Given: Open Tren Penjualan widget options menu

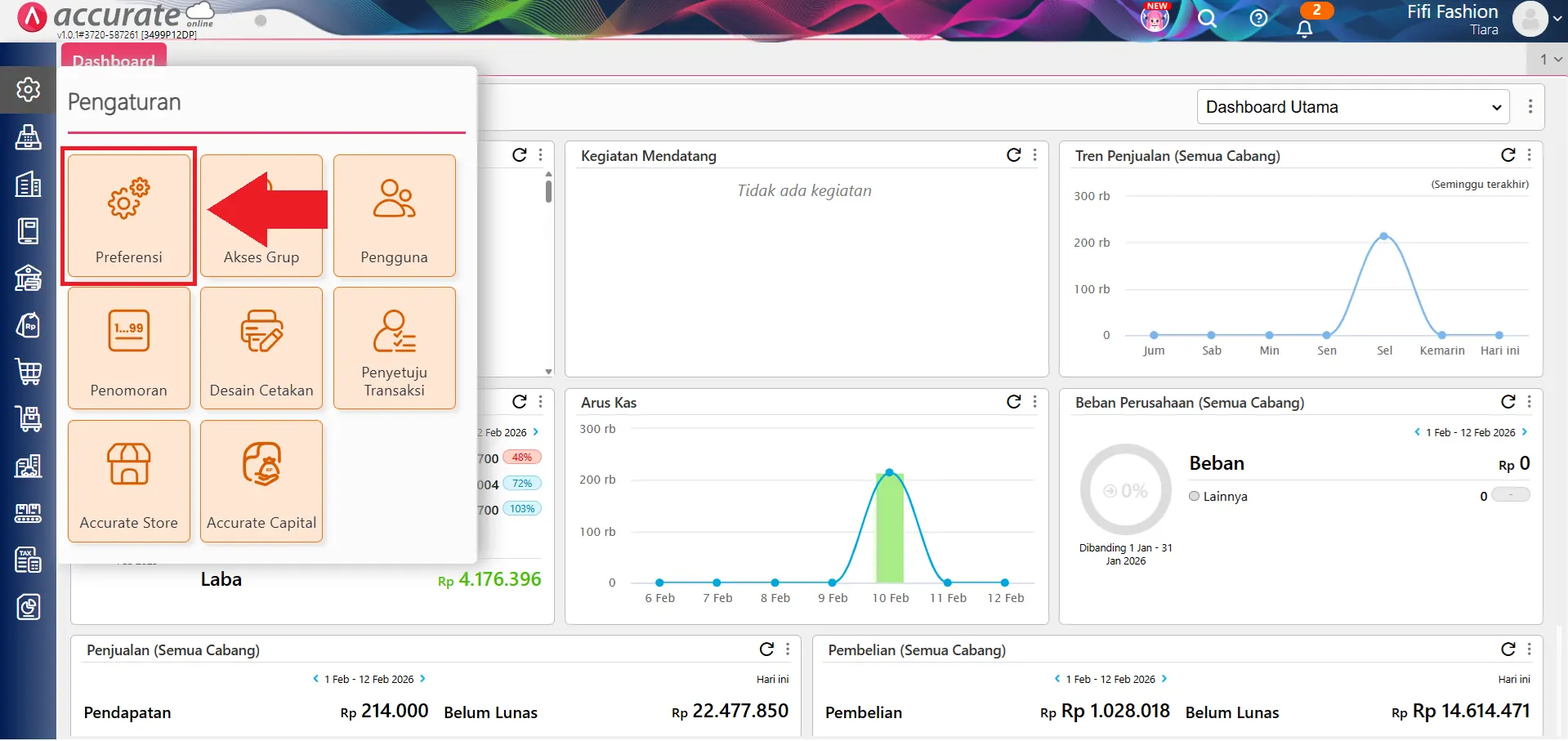Looking at the screenshot, I should (1529, 155).
